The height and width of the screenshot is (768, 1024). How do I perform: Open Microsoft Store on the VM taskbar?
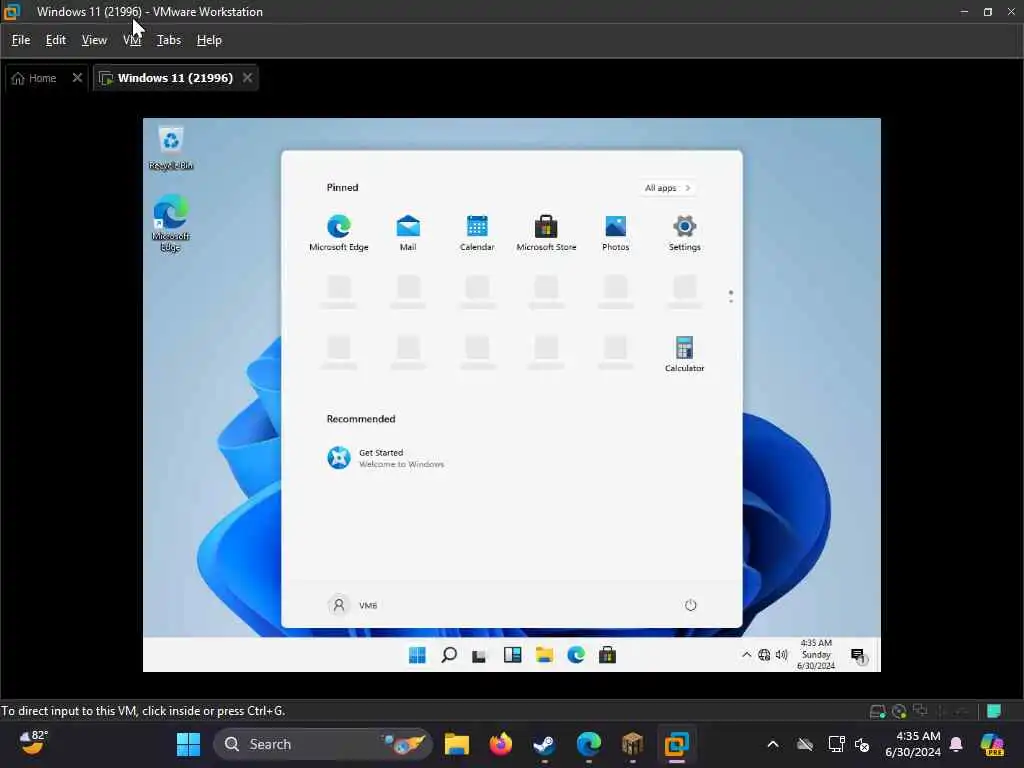[x=607, y=655]
